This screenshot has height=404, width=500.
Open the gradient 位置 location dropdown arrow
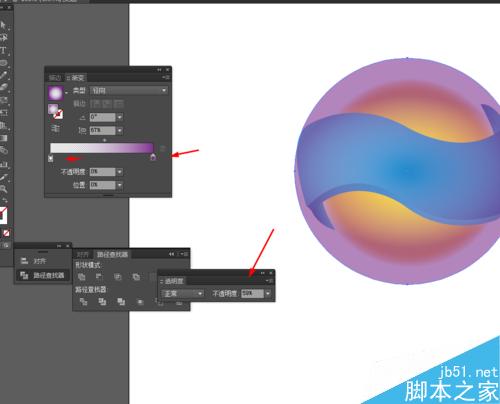120,185
